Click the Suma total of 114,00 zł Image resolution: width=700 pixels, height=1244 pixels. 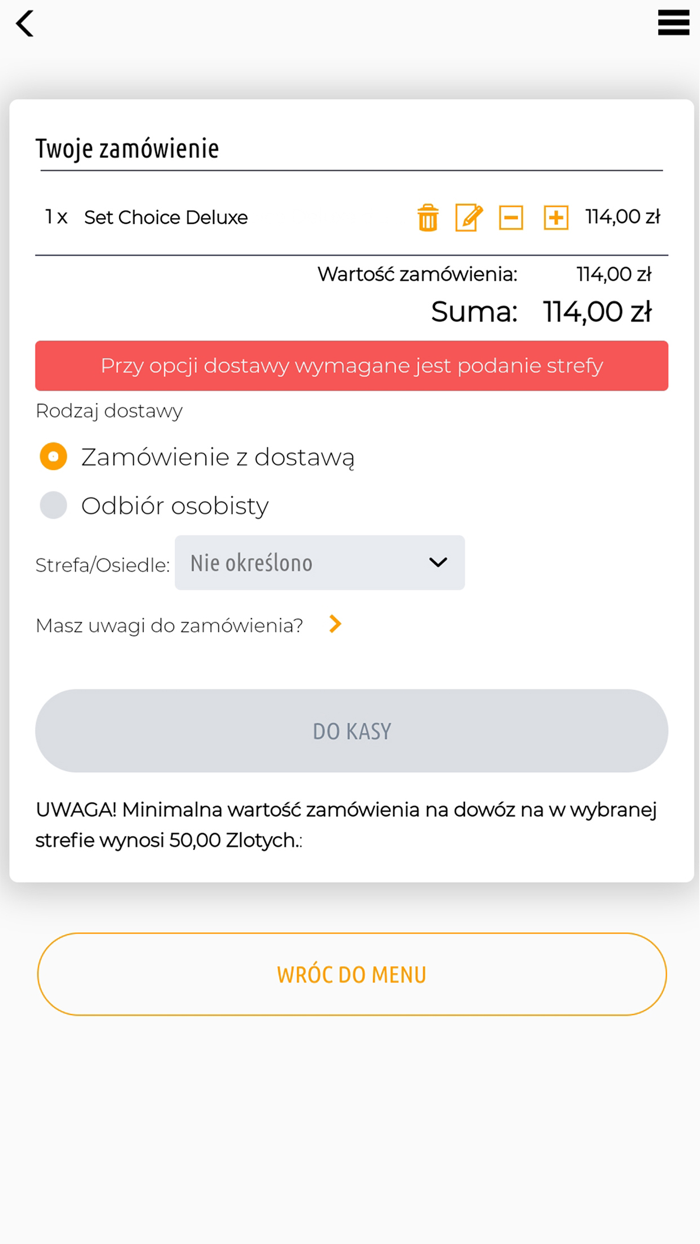pos(596,311)
